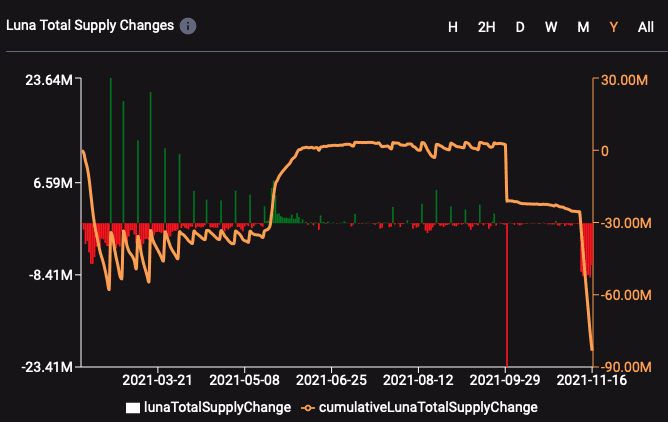Click the Luna Total Supply Changes title
The height and width of the screenshot is (422, 668).
(x=90, y=25)
